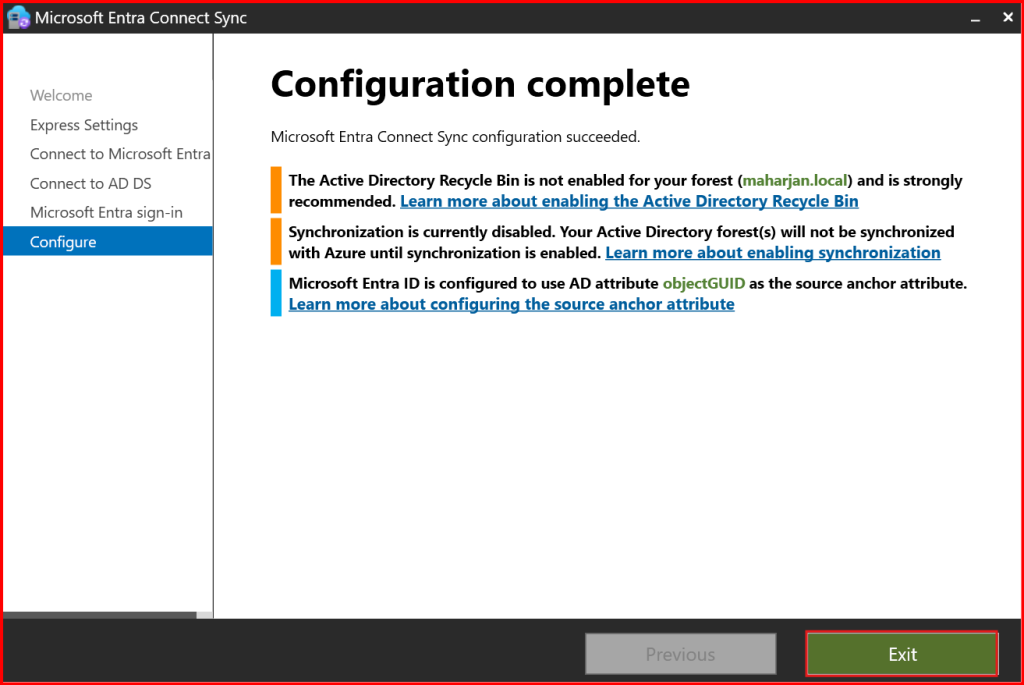Click the green Exit button
Screen dimensions: 1024x685
coord(902,654)
